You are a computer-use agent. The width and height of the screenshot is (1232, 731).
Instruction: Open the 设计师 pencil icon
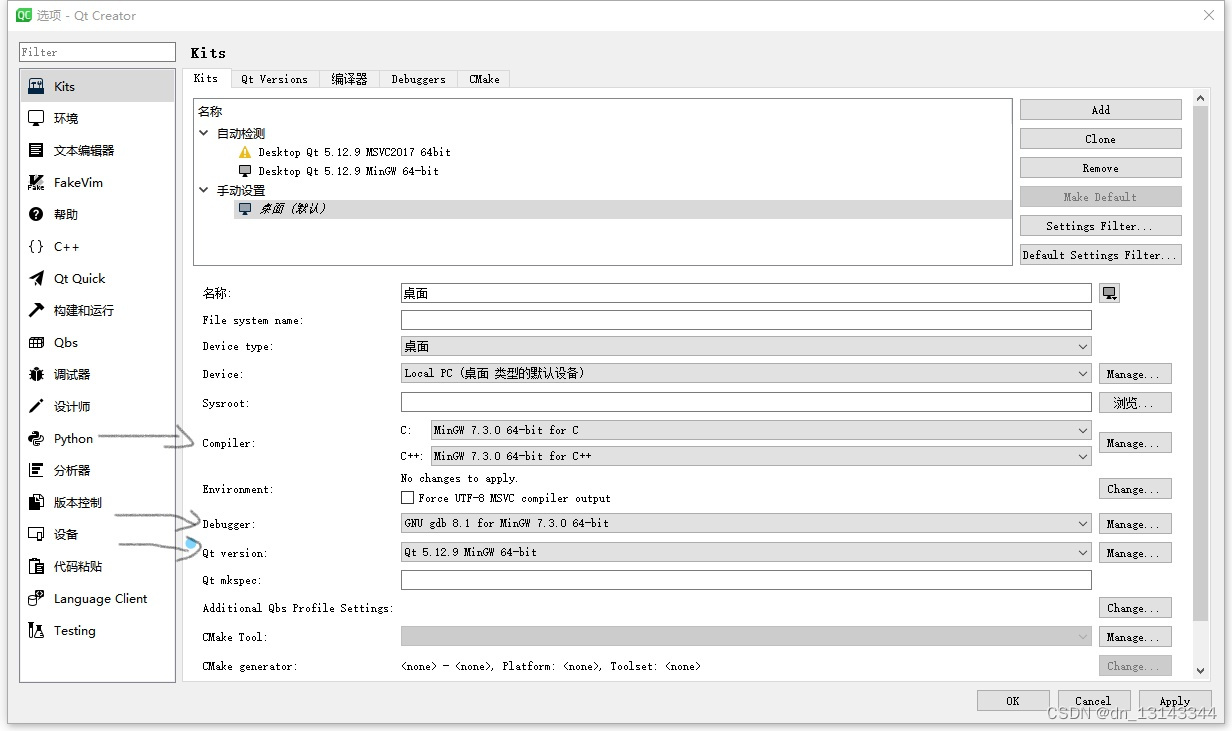click(36, 406)
